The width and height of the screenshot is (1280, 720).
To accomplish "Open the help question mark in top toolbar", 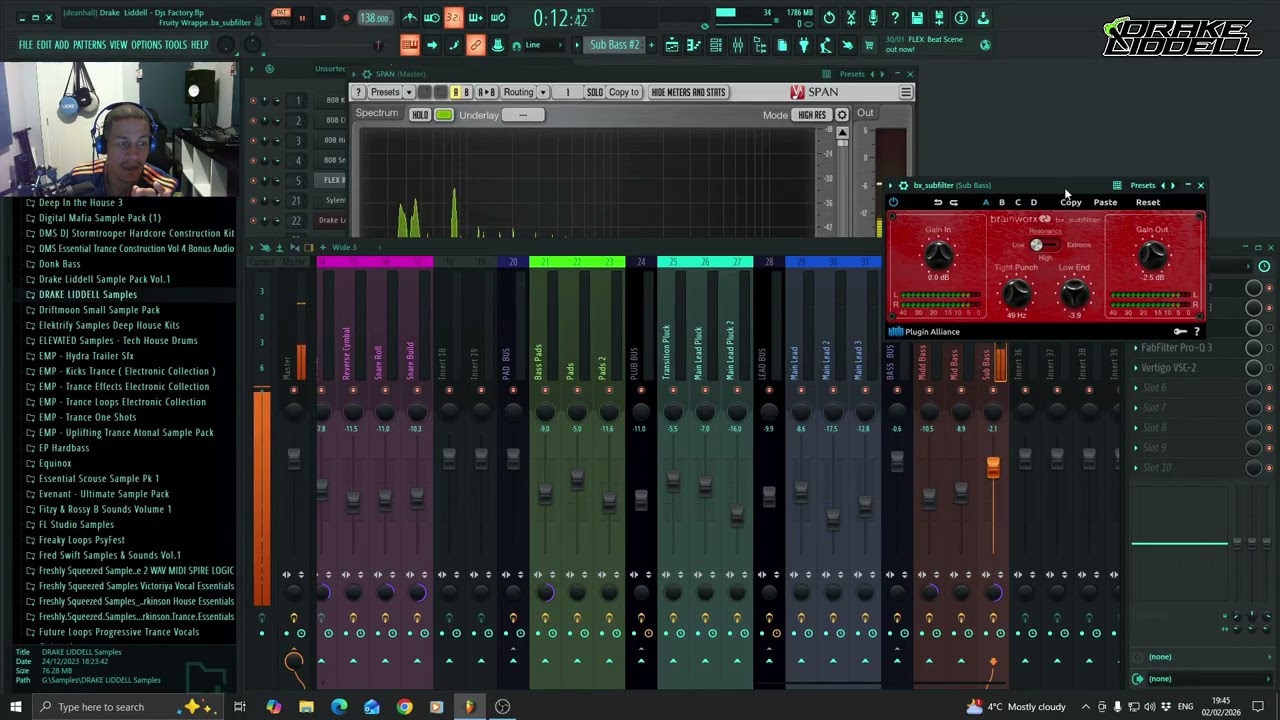I will click(x=895, y=18).
